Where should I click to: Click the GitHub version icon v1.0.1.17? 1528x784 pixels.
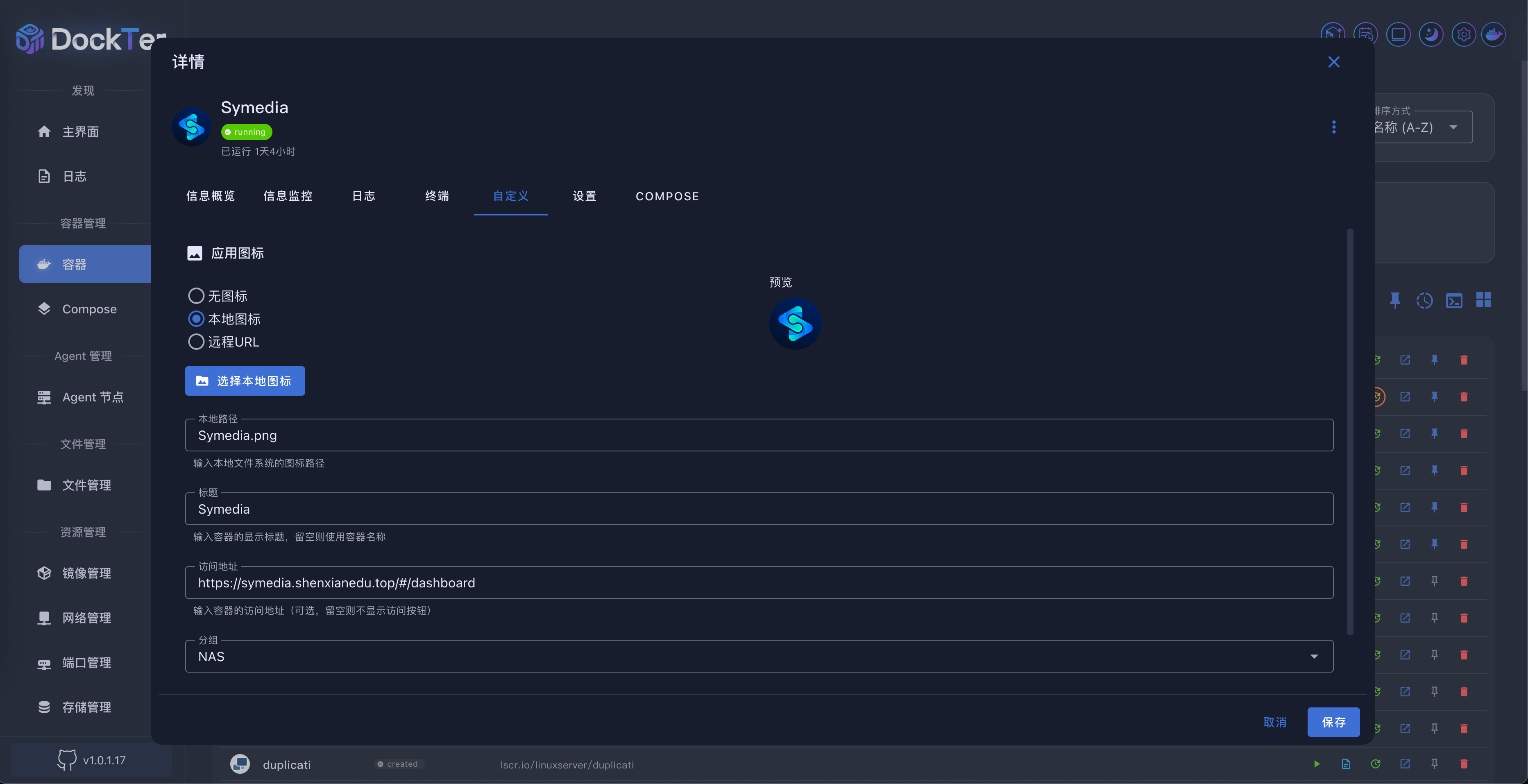tap(66, 760)
